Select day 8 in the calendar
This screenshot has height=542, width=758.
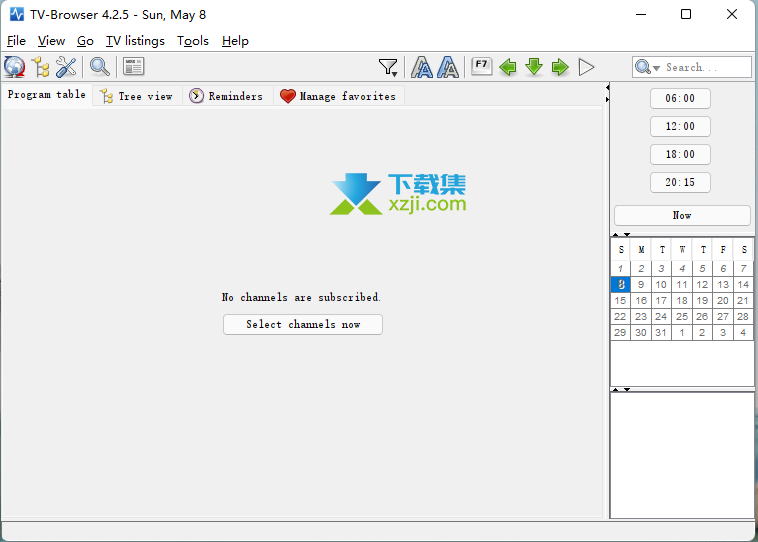point(621,284)
